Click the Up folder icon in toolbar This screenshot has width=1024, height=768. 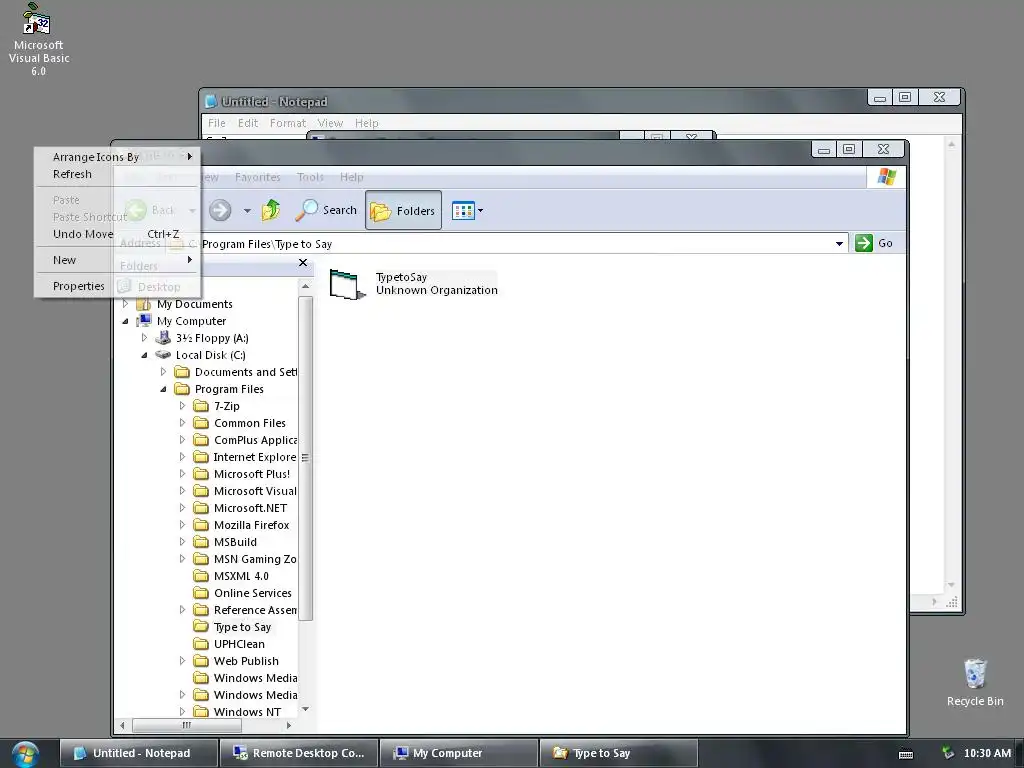point(271,210)
